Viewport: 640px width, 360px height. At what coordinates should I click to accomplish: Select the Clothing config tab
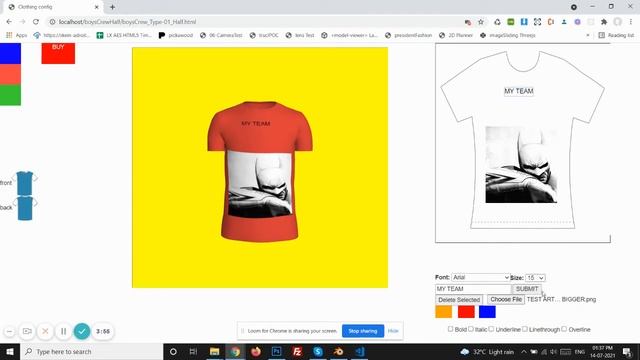[x=53, y=7]
